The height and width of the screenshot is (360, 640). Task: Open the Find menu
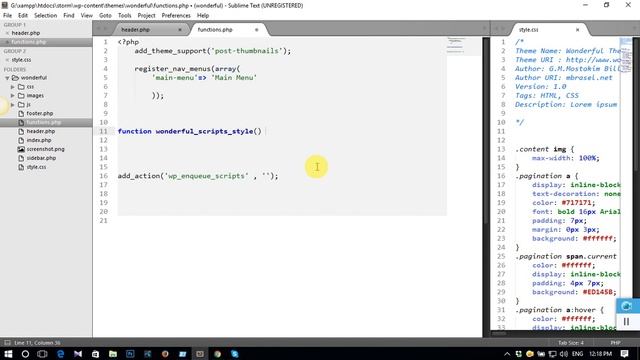(69, 16)
